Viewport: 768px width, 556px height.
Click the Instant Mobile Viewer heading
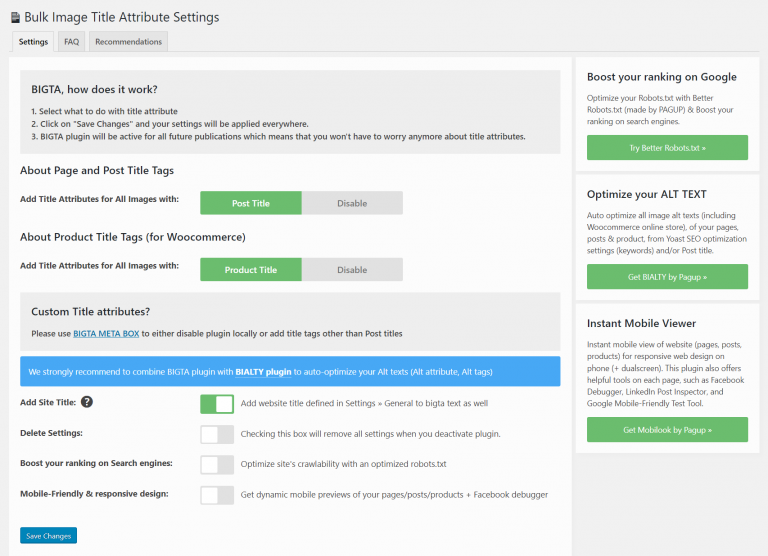click(x=641, y=324)
